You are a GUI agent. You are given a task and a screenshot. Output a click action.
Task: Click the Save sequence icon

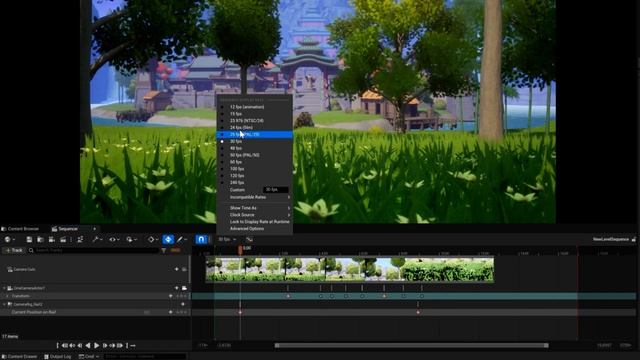(x=29, y=240)
